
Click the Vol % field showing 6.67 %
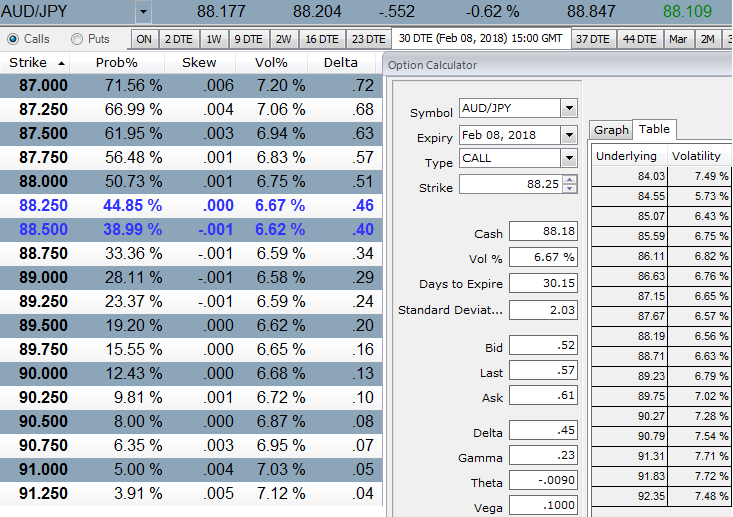(543, 257)
